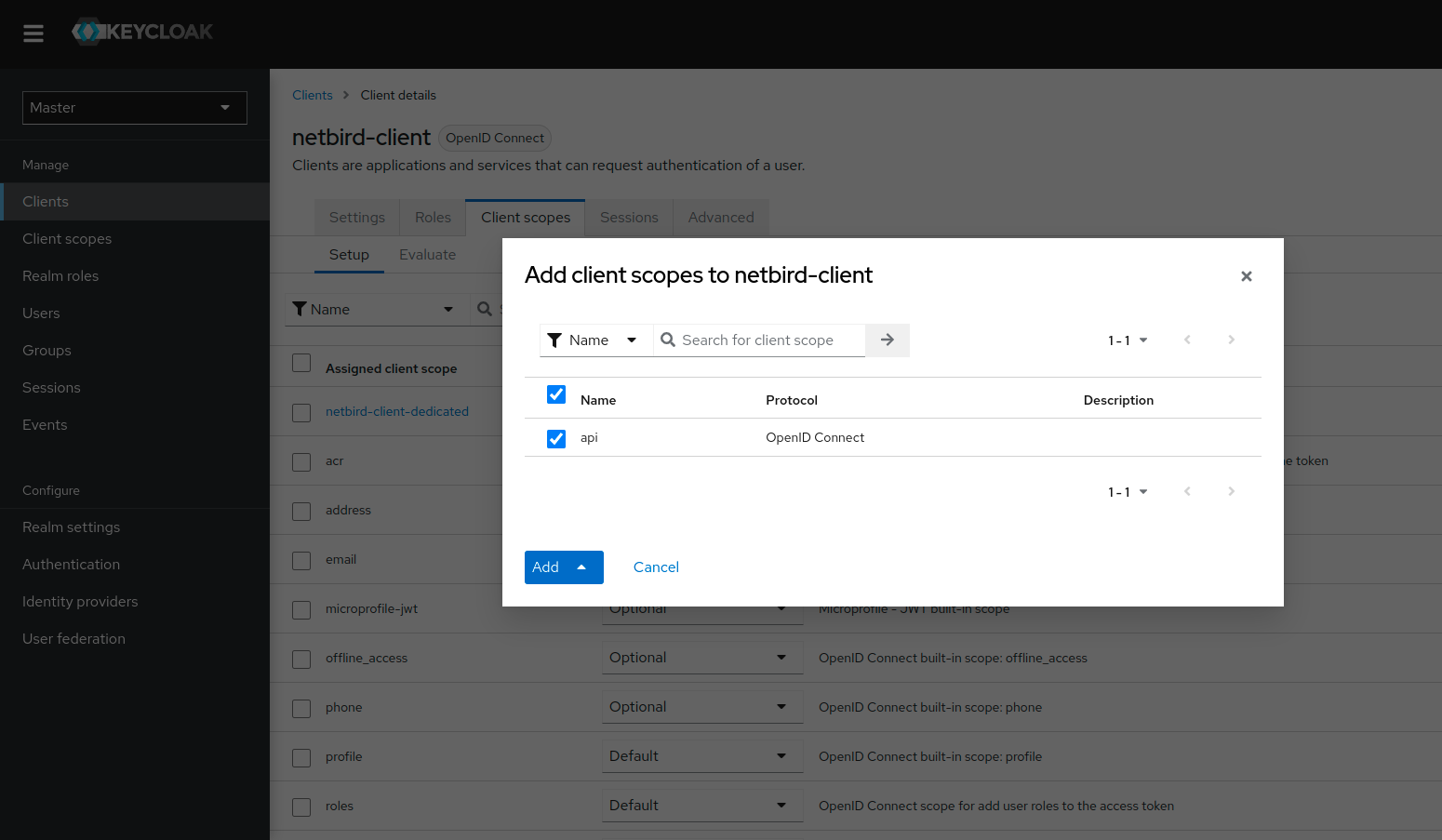
Task: Click the Keycloak logo
Action: coord(142,32)
